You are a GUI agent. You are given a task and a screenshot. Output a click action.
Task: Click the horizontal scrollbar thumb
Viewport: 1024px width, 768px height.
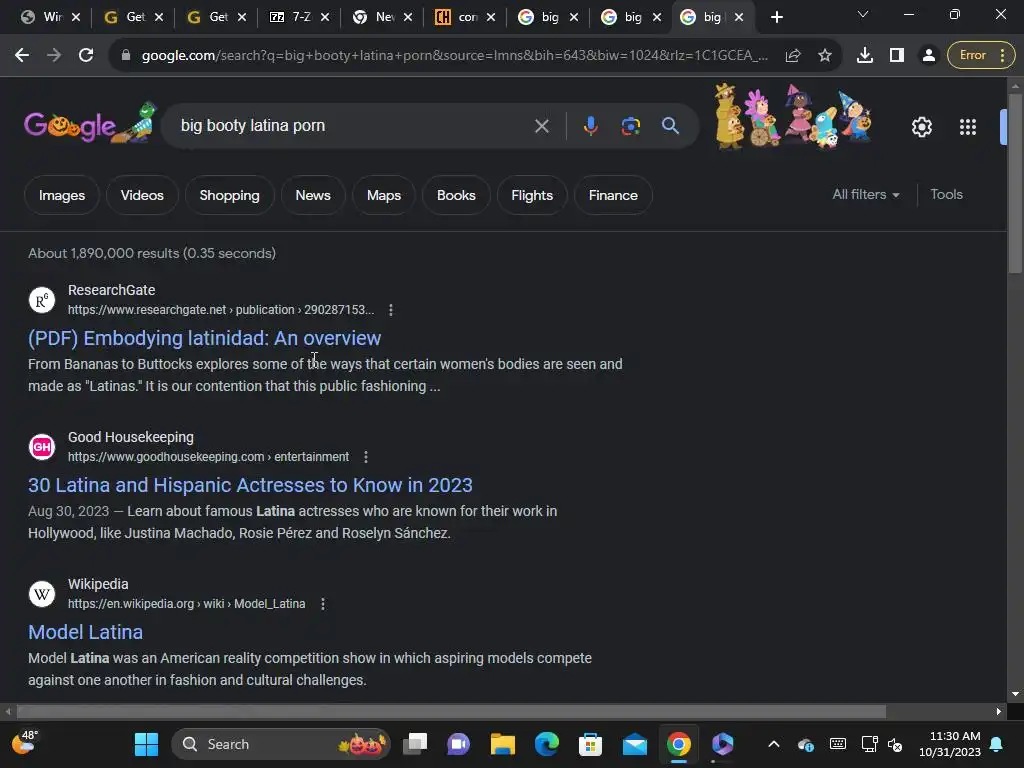click(451, 711)
